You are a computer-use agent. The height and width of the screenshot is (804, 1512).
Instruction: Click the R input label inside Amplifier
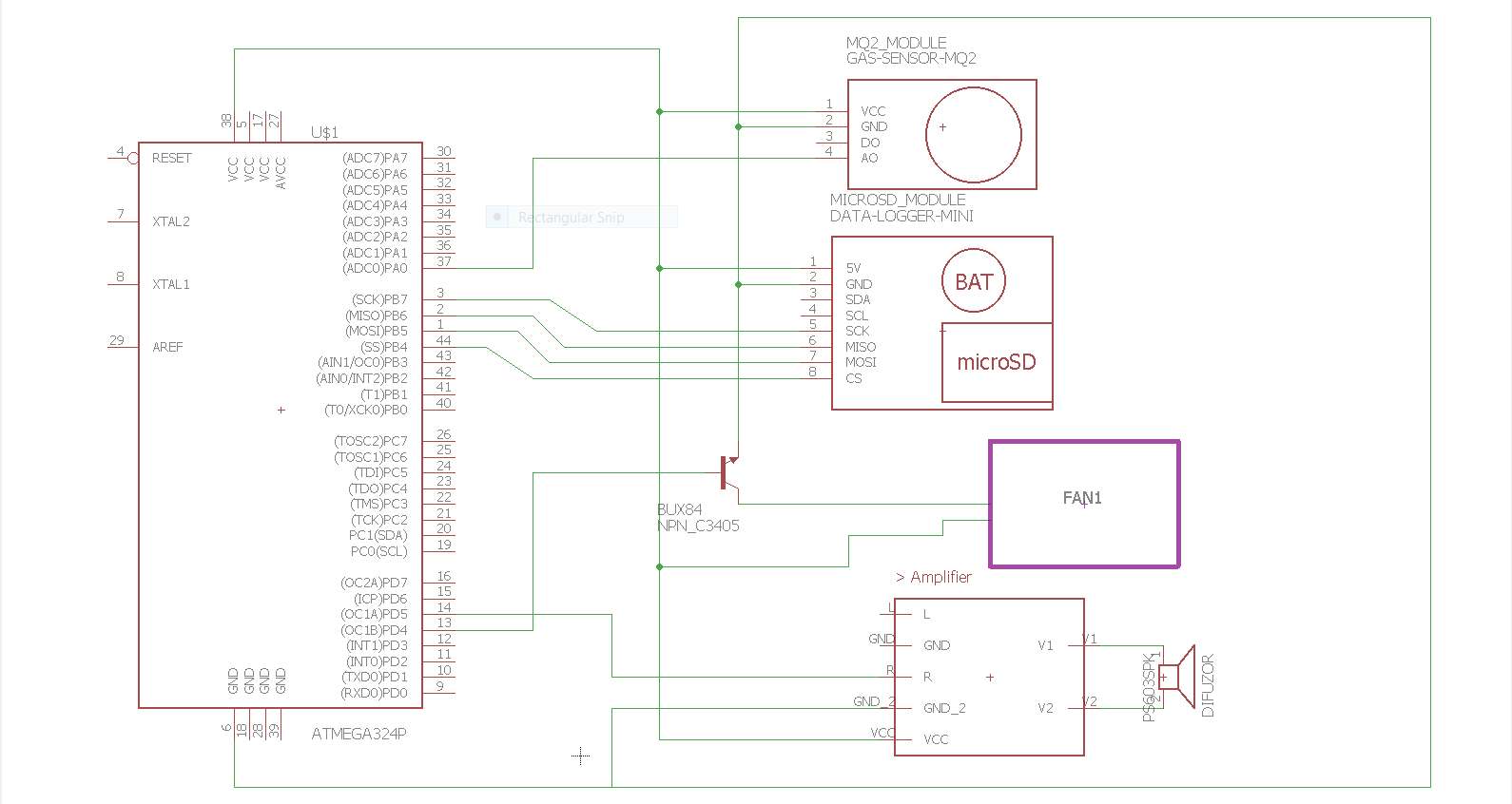(x=927, y=677)
